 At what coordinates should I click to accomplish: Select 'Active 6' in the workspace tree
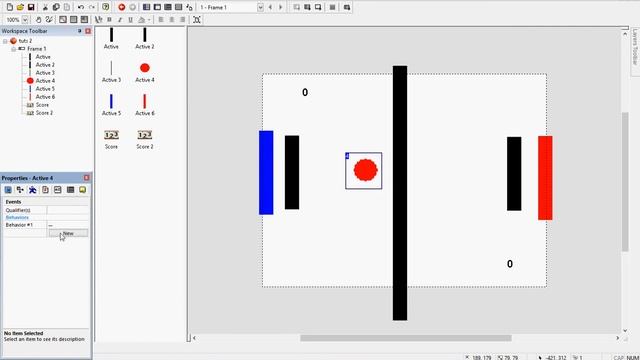pyautogui.click(x=45, y=97)
